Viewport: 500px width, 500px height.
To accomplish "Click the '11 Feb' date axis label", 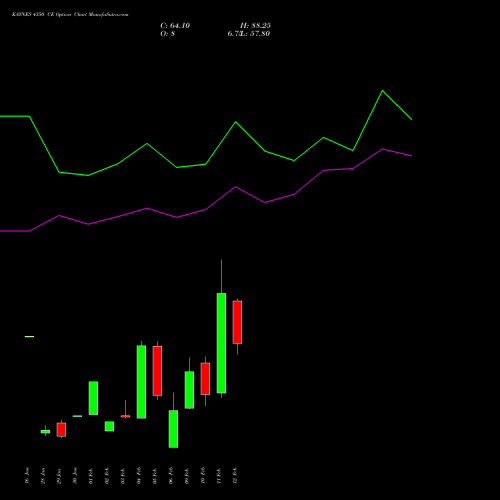I will (x=219, y=476).
